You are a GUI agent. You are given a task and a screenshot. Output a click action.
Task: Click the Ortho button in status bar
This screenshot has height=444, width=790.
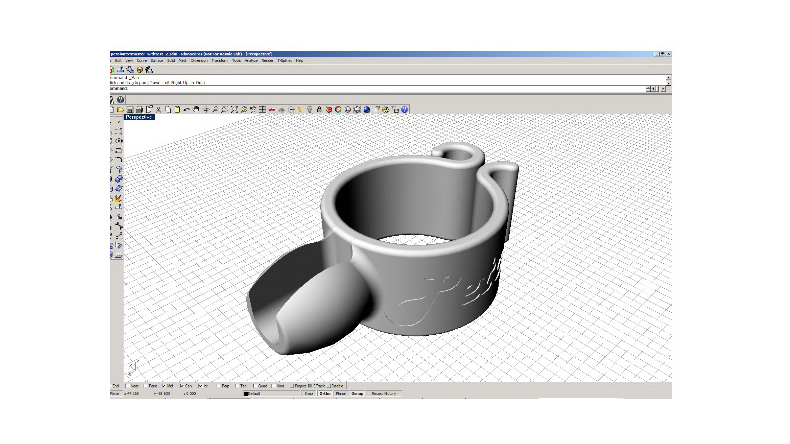point(325,394)
